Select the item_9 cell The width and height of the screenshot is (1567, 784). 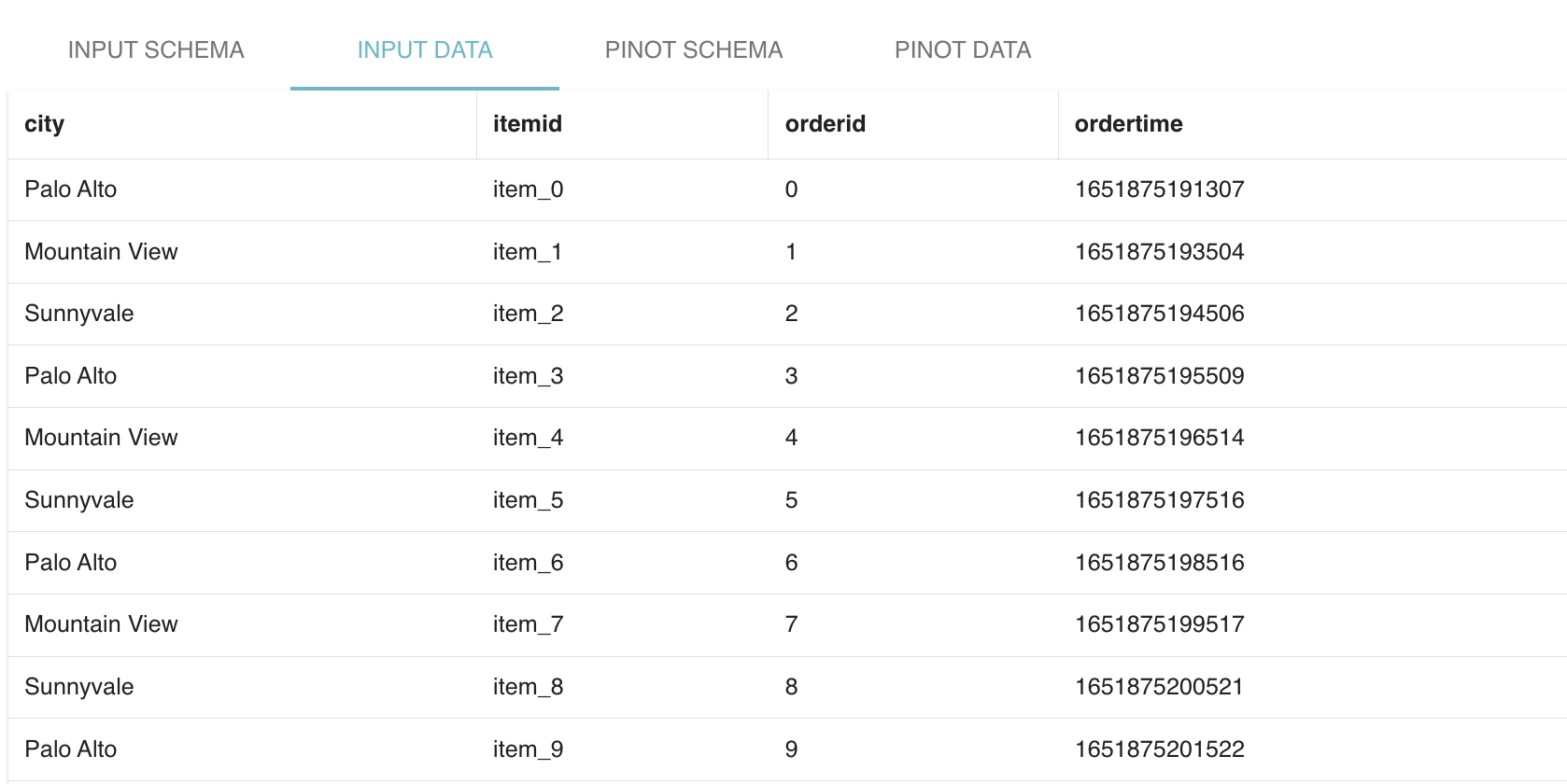tap(623, 749)
